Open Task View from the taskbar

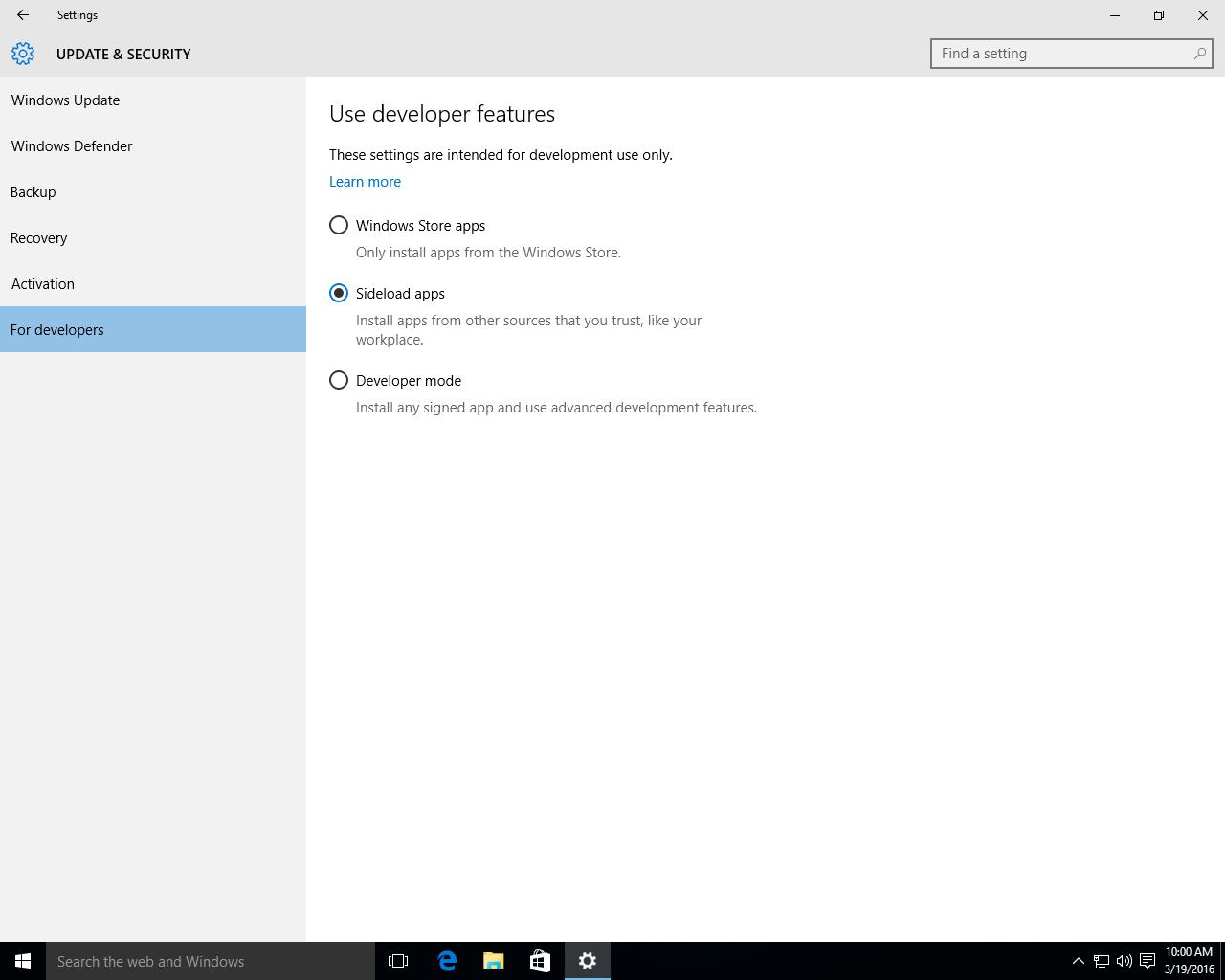click(x=398, y=961)
